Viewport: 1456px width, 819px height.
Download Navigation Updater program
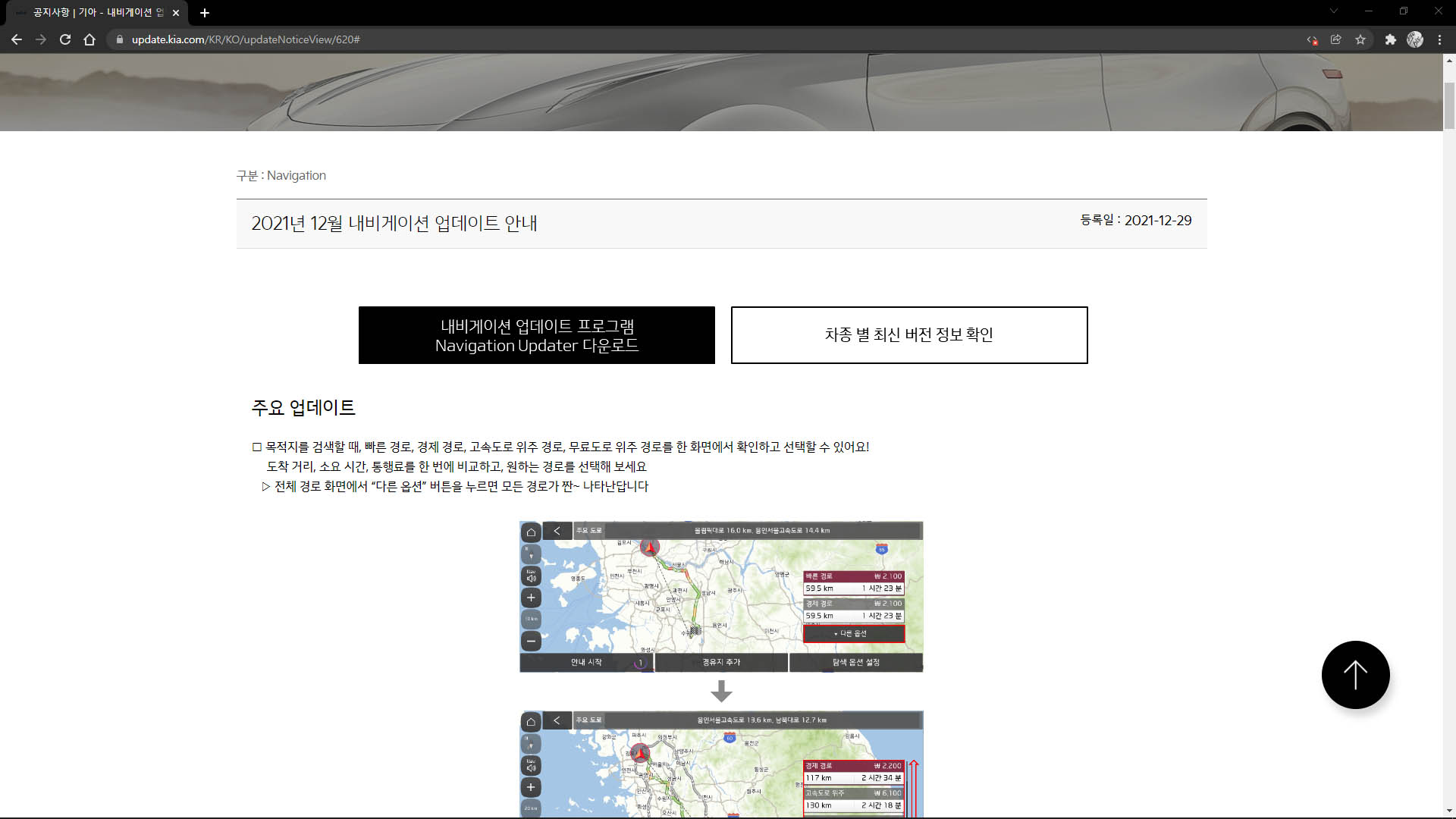536,335
